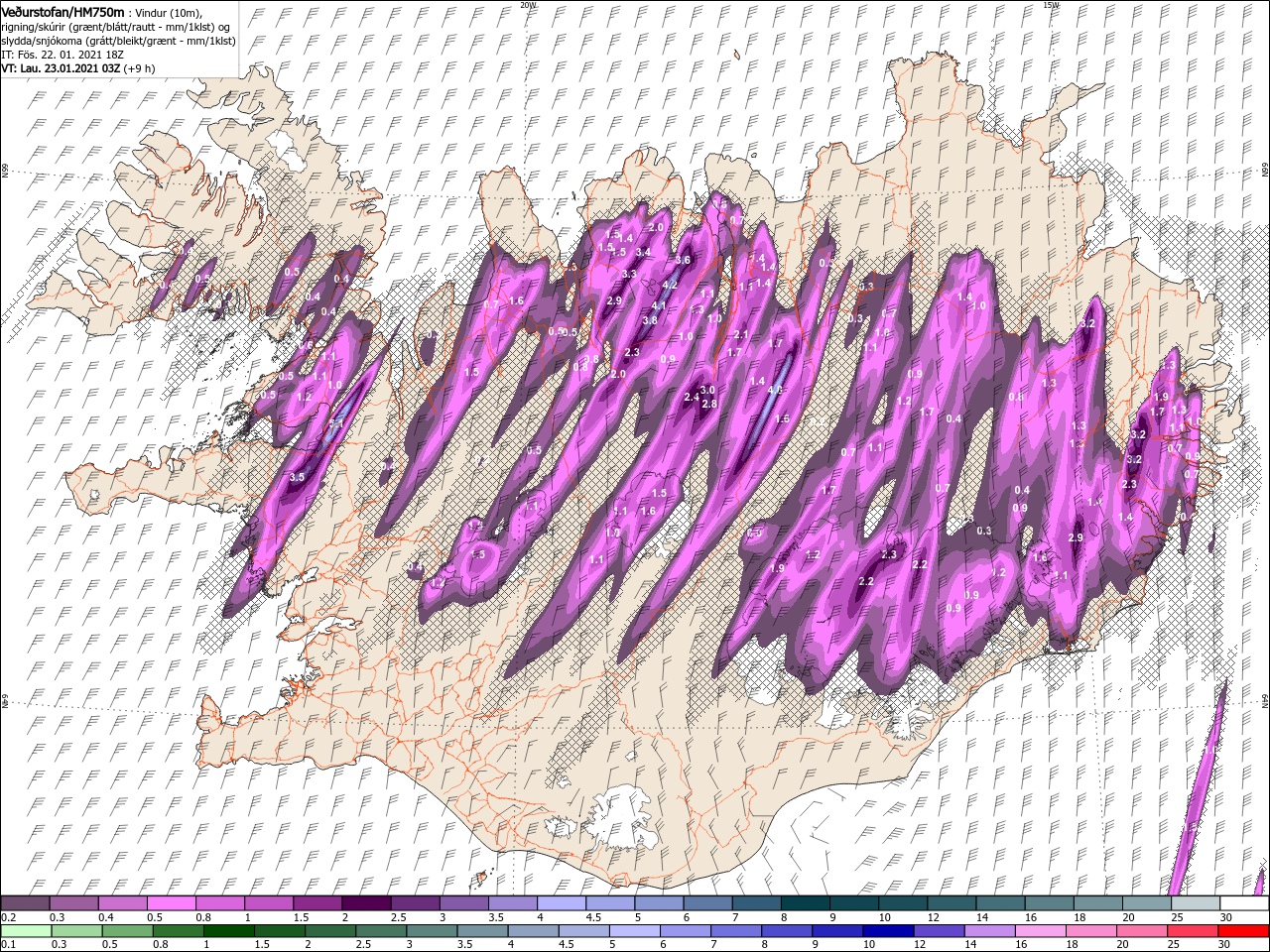Click the 3.6 precipitation value on the map
Image resolution: width=1270 pixels, height=952 pixels.
683,260
